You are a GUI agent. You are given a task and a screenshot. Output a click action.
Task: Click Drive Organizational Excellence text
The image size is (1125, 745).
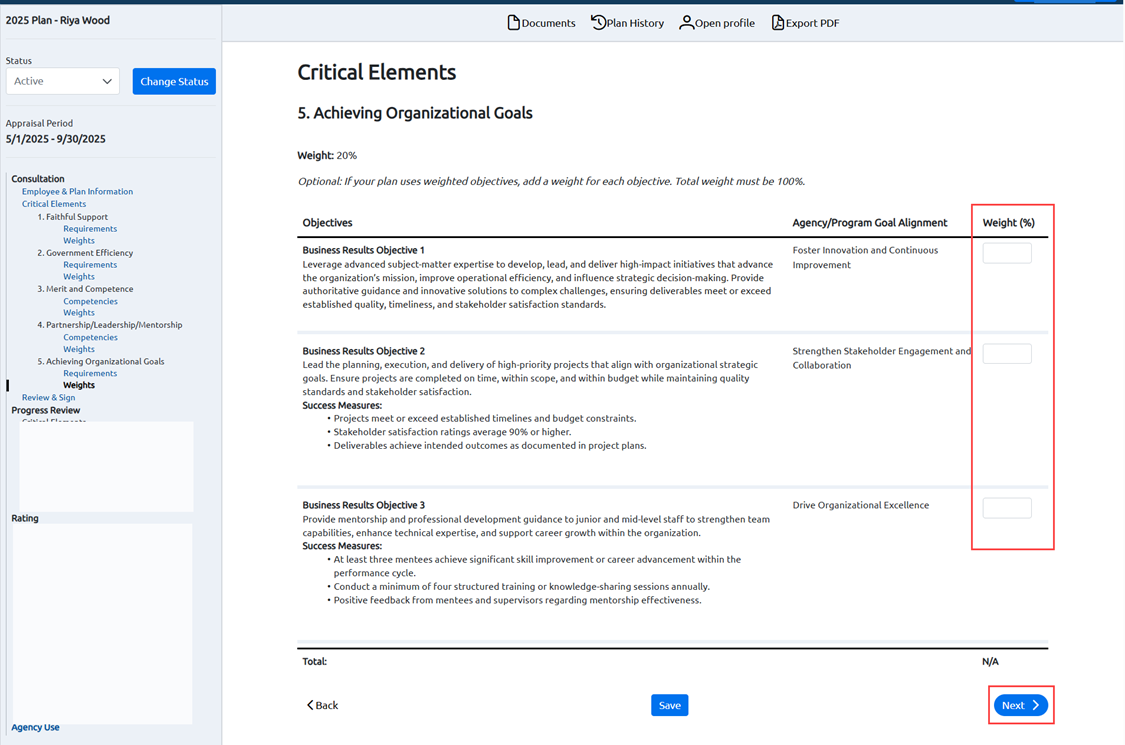coord(860,505)
